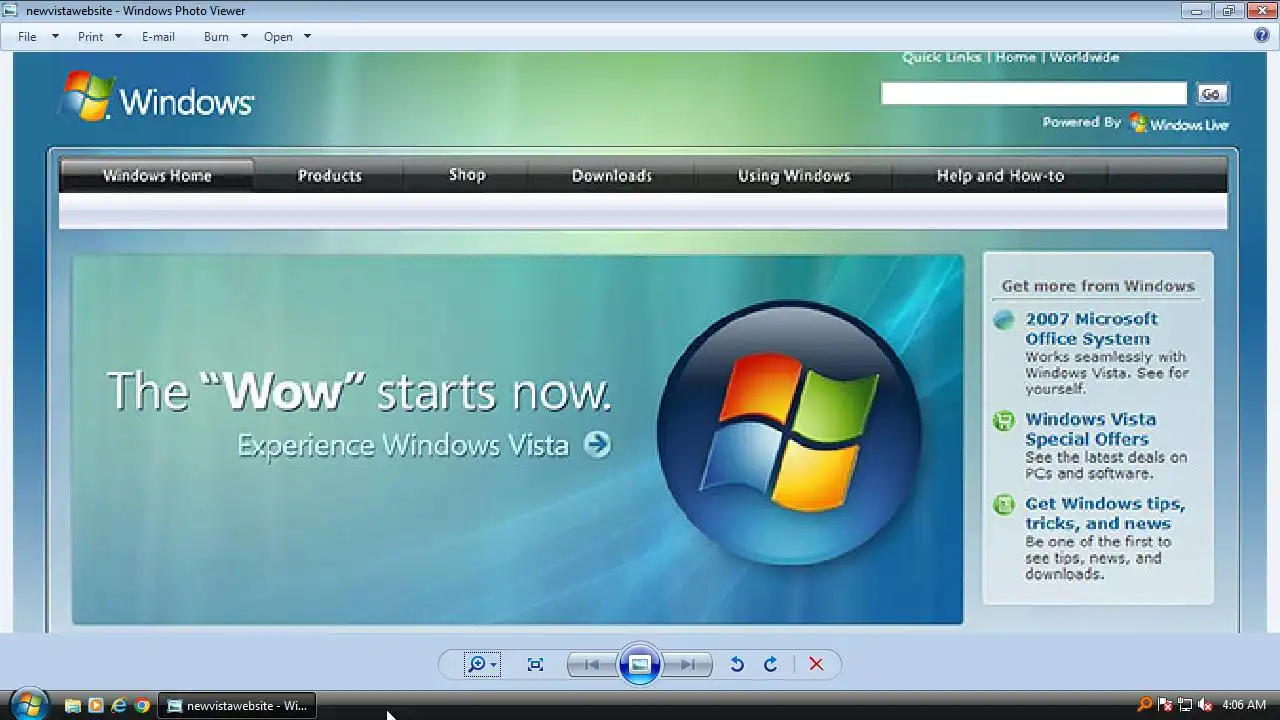Open the network status tray icon
Viewport: 1280px width, 720px height.
[1185, 705]
